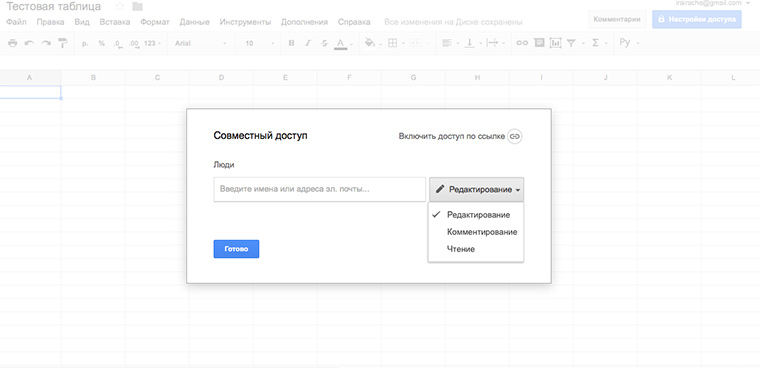This screenshot has width=760, height=368.
Task: Select column D header
Action: coord(222,78)
